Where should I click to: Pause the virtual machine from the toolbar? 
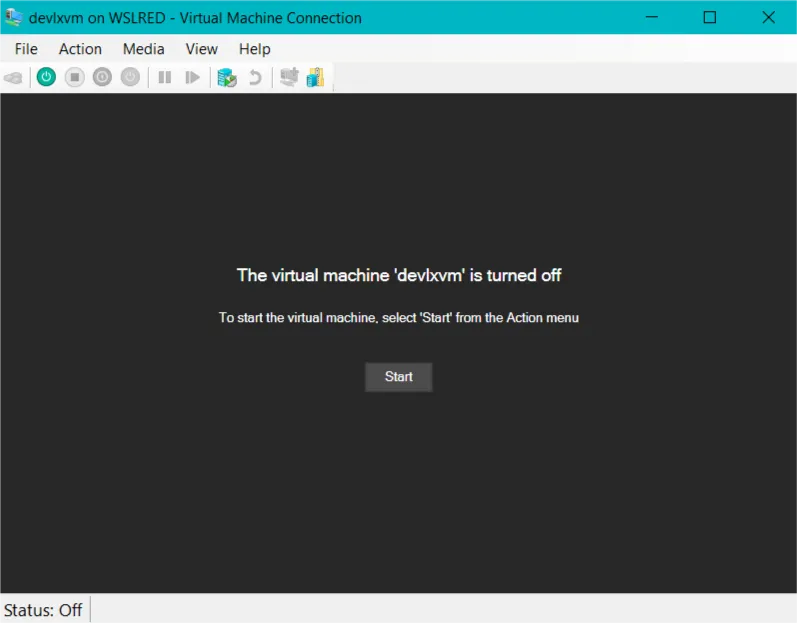coord(165,78)
